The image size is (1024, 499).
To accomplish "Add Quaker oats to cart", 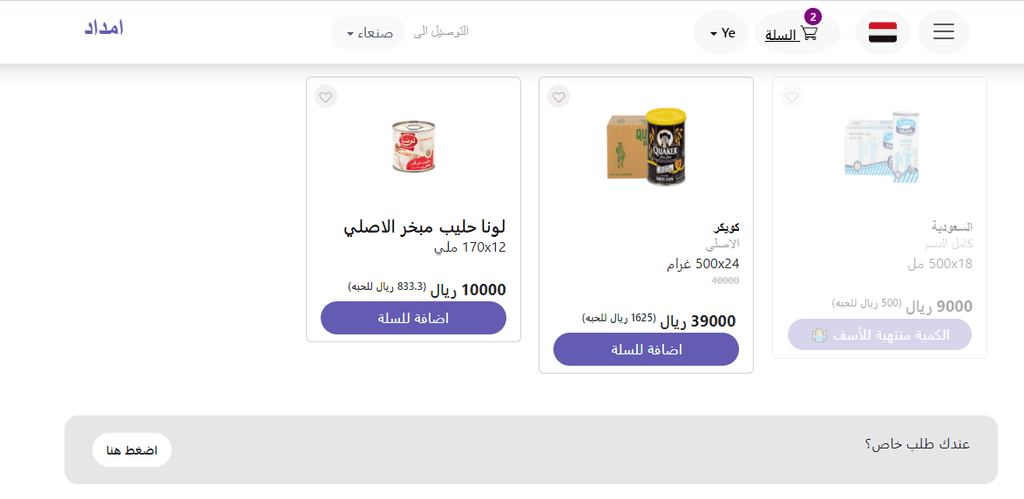I will tap(646, 349).
